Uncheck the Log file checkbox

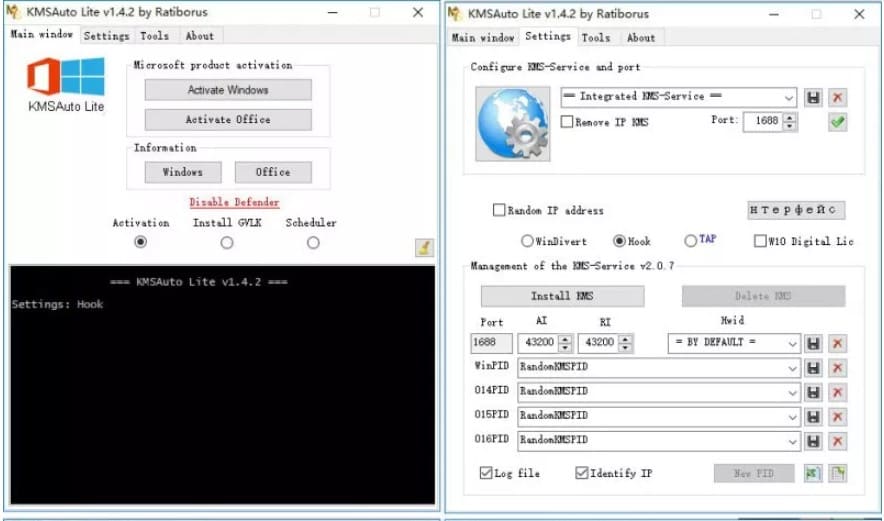pos(485,473)
